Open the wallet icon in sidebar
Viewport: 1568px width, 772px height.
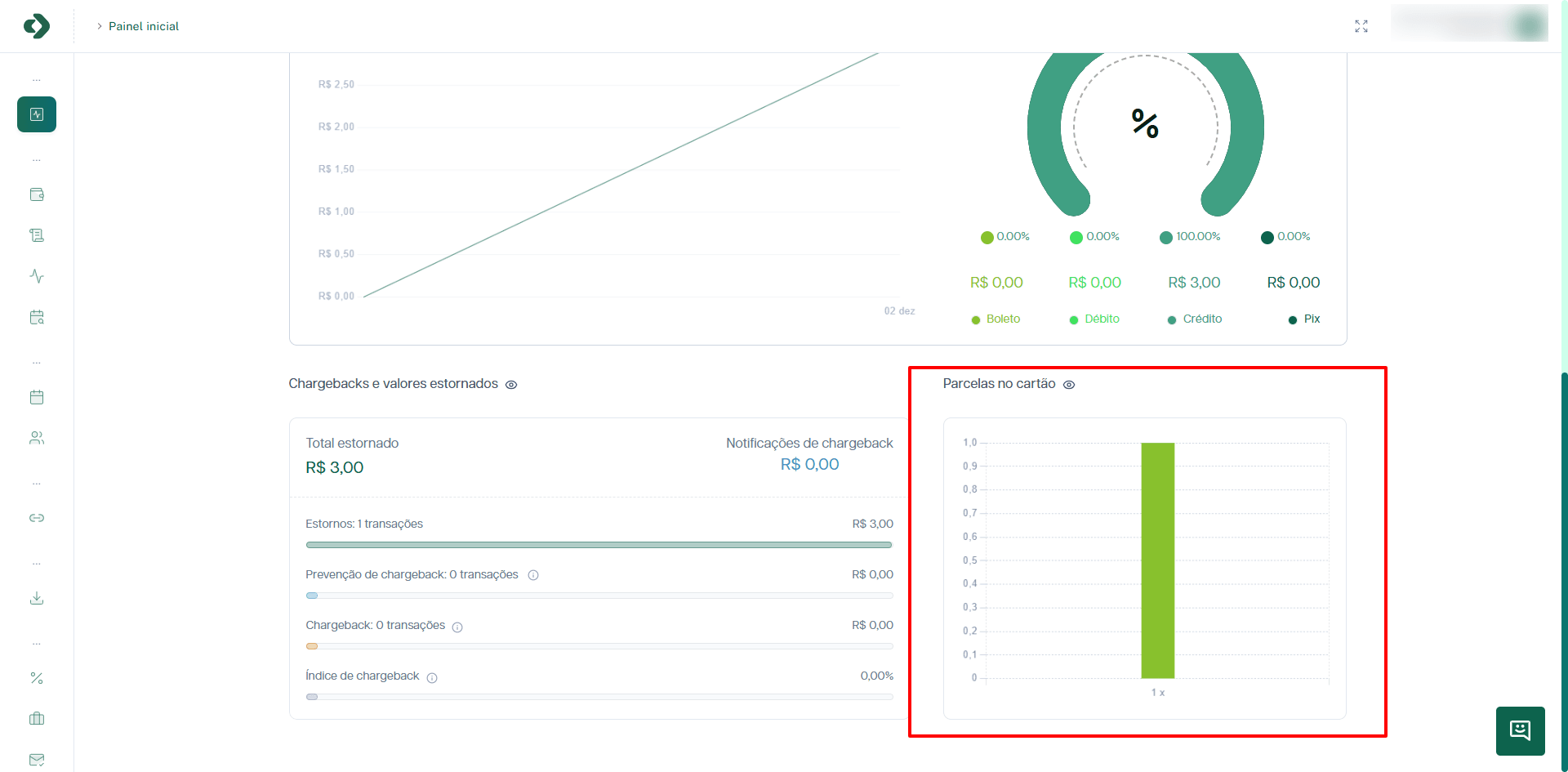(37, 194)
